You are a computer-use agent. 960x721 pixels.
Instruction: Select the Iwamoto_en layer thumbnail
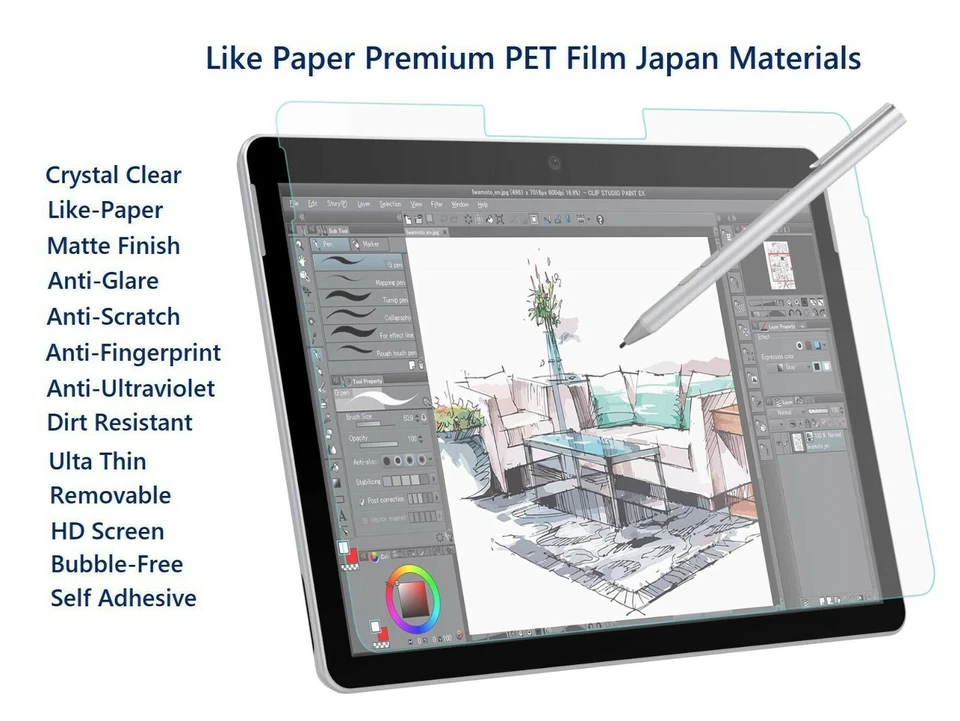click(799, 442)
